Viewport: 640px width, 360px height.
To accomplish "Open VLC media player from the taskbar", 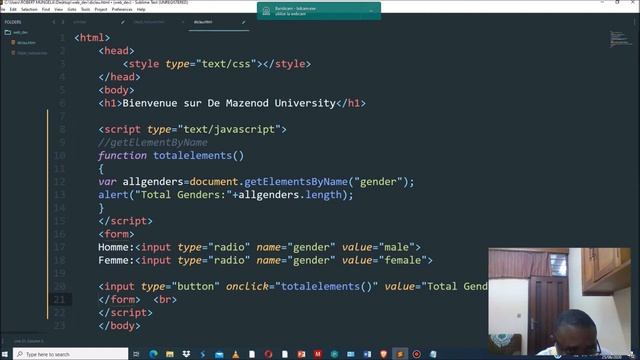I will [236, 354].
